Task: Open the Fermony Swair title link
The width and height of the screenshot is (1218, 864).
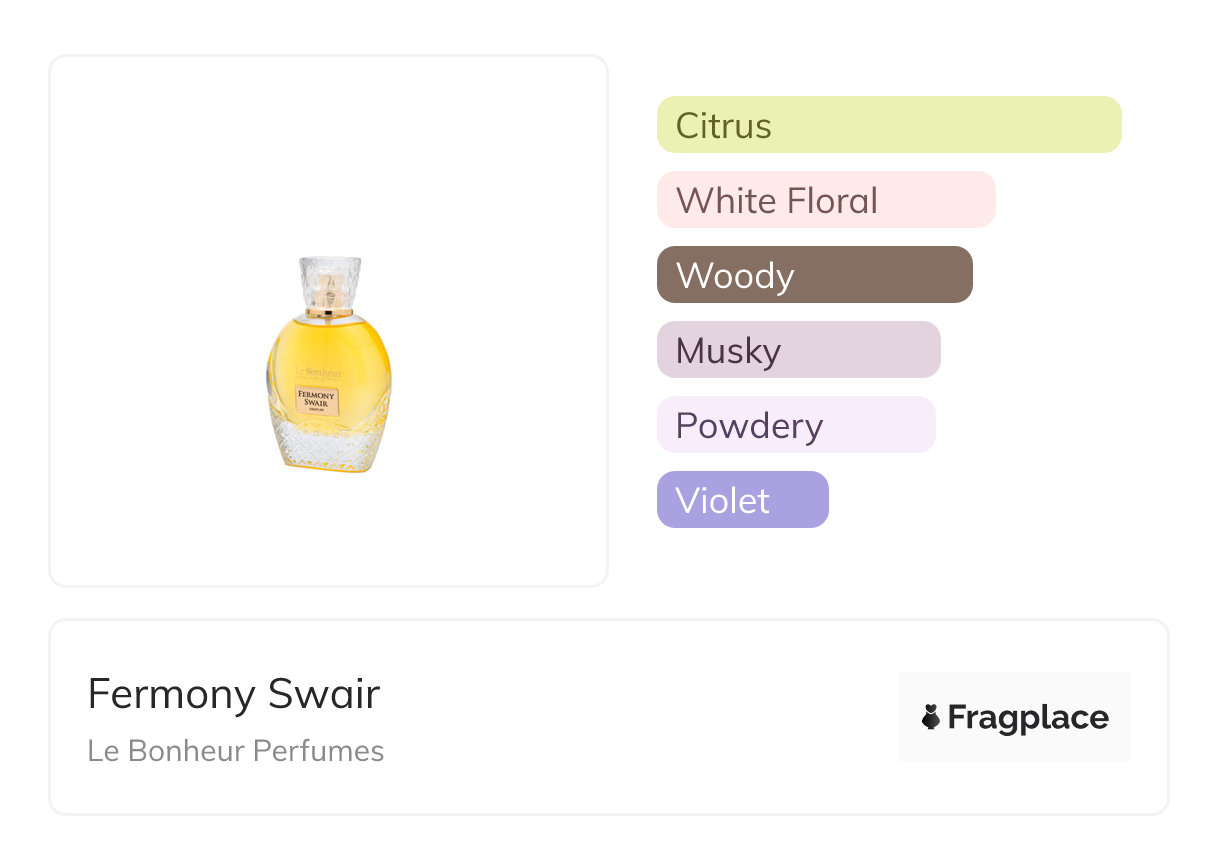Action: [x=234, y=694]
